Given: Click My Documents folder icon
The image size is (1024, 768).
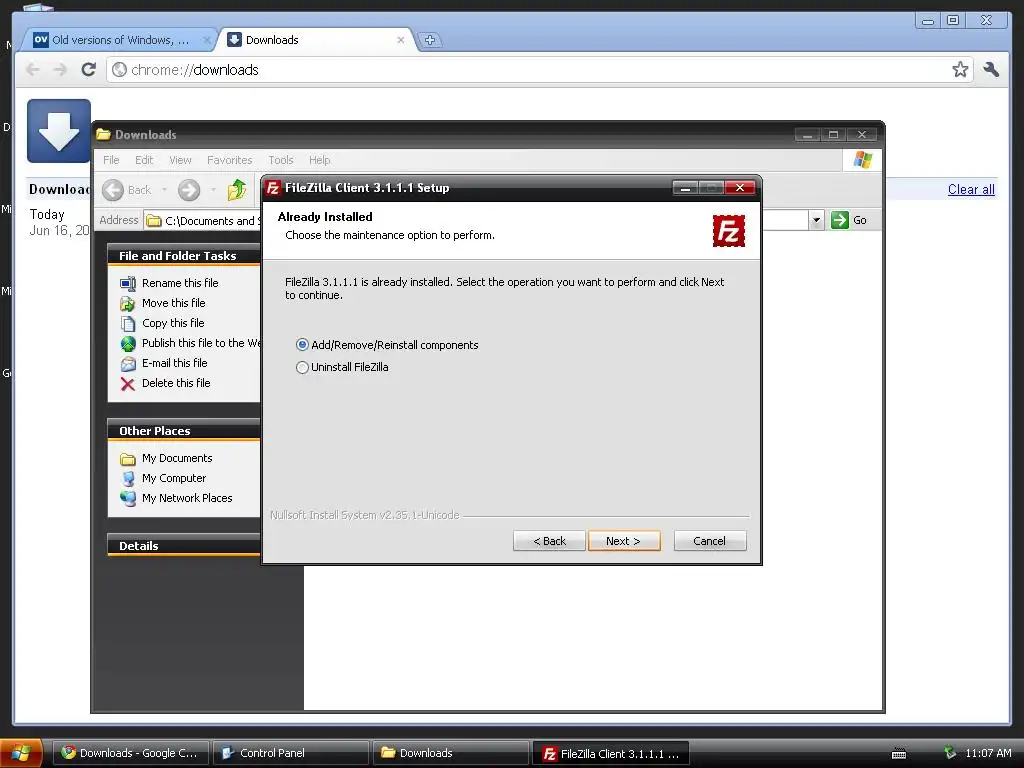Looking at the screenshot, I should pyautogui.click(x=128, y=458).
